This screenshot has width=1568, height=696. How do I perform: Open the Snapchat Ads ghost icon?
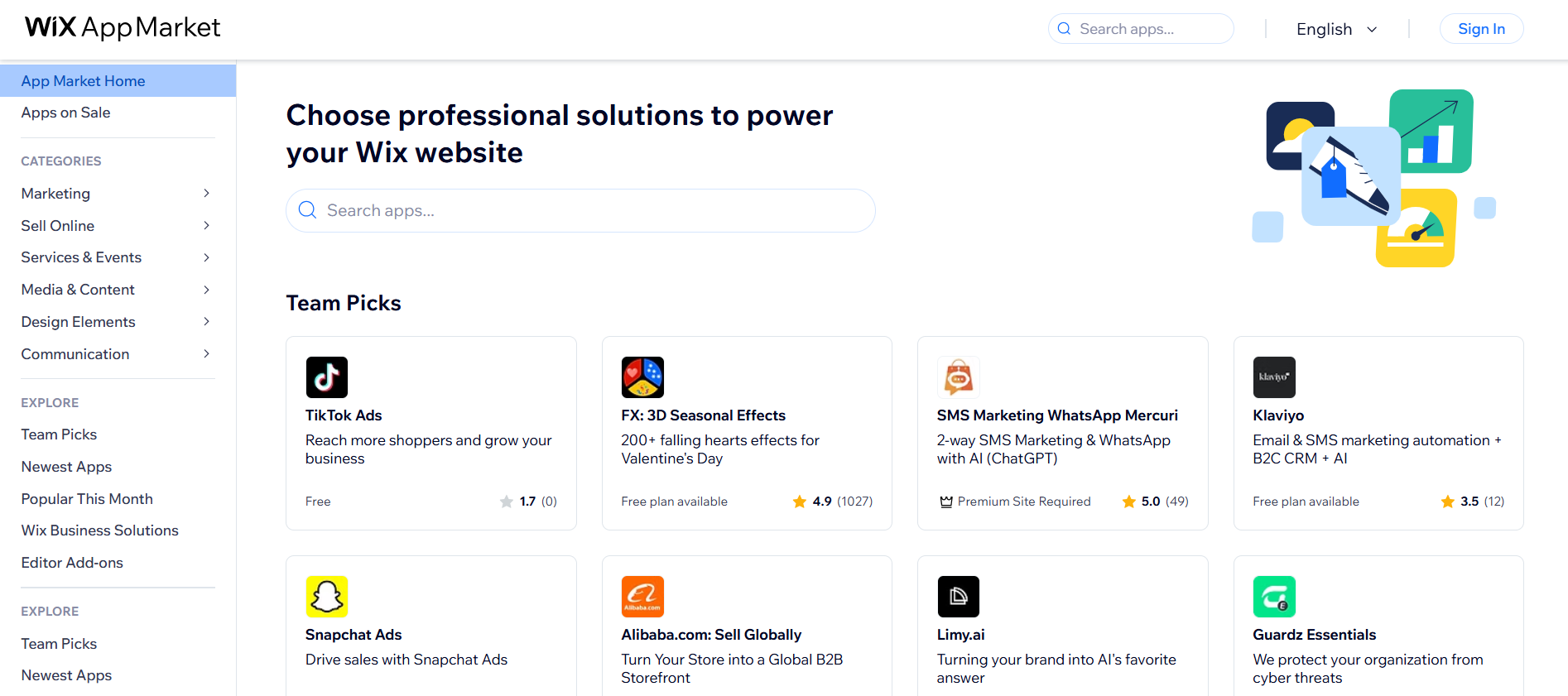point(326,597)
